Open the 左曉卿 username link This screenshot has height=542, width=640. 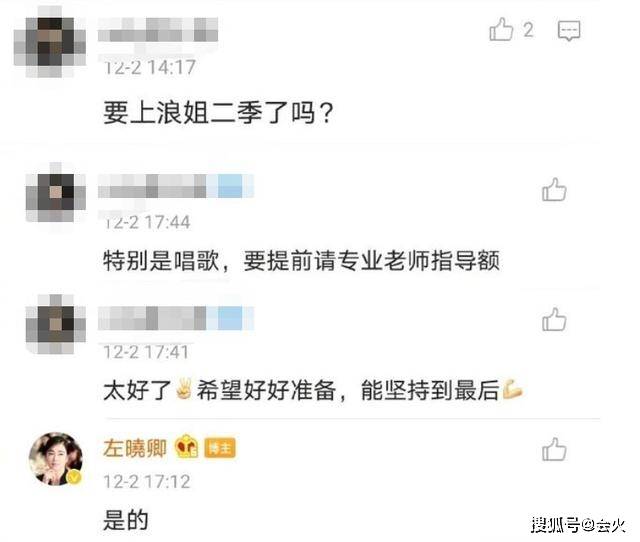pyautogui.click(x=135, y=448)
